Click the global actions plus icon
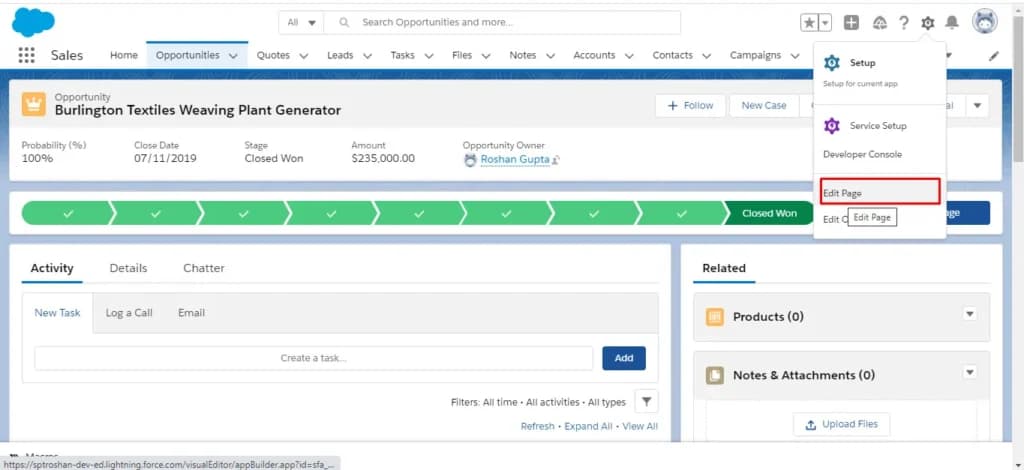Viewport: 1024px width, 470px height. (851, 23)
